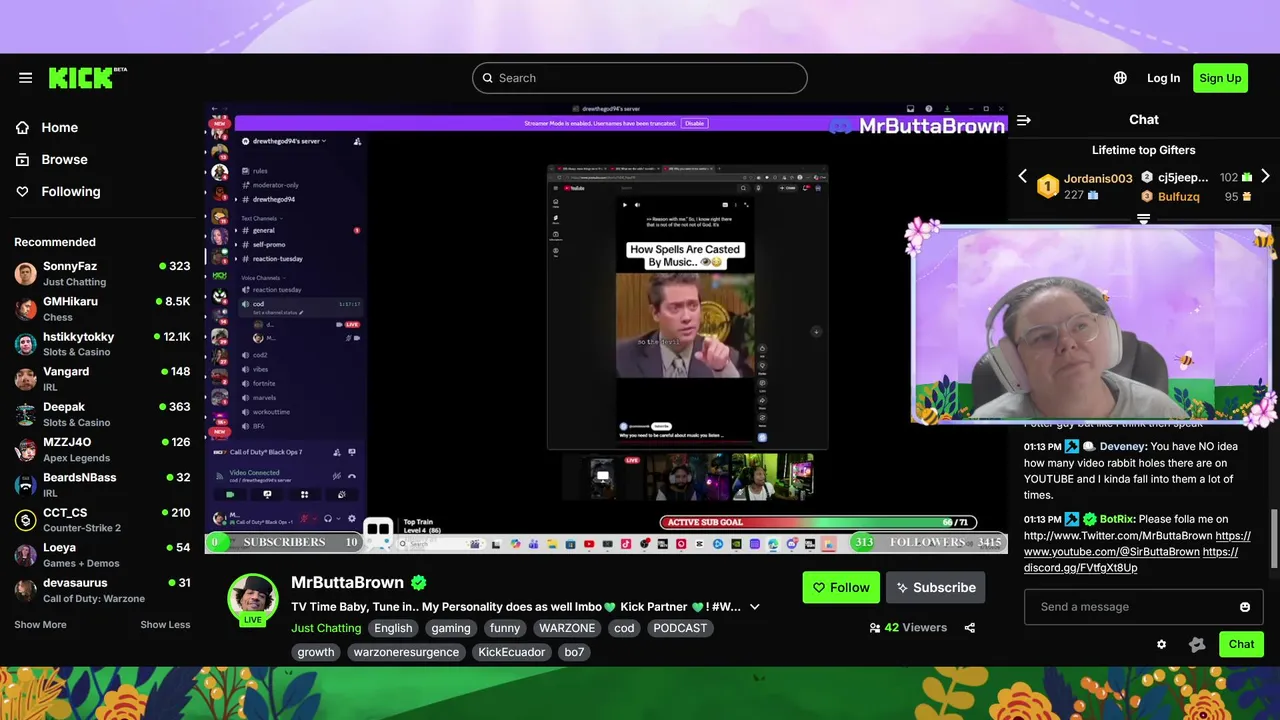Select the funny tag
The height and width of the screenshot is (720, 1280).
pos(505,628)
